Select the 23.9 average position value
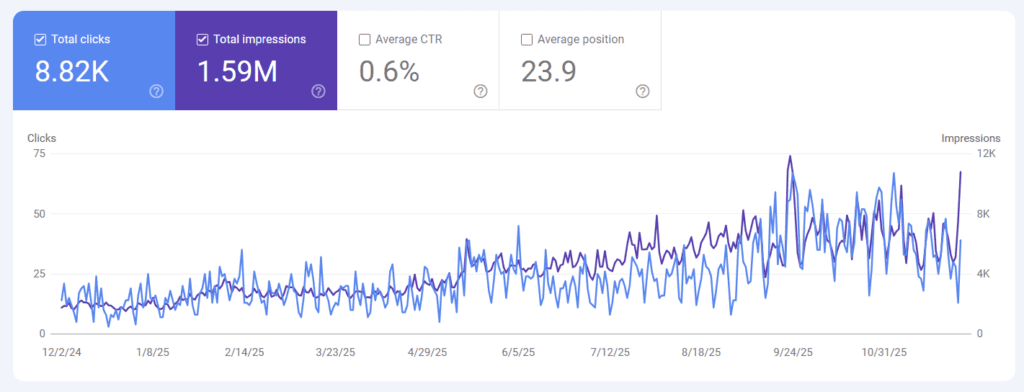The image size is (1024, 392). [549, 71]
